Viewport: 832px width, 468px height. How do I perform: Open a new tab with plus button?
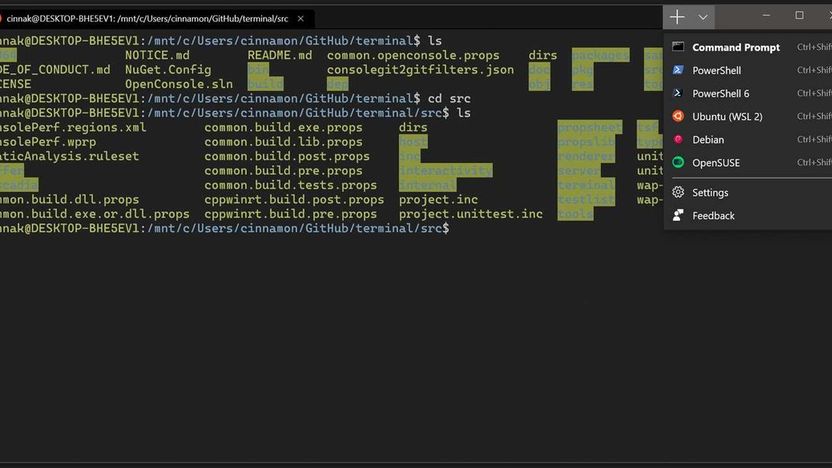click(x=677, y=17)
